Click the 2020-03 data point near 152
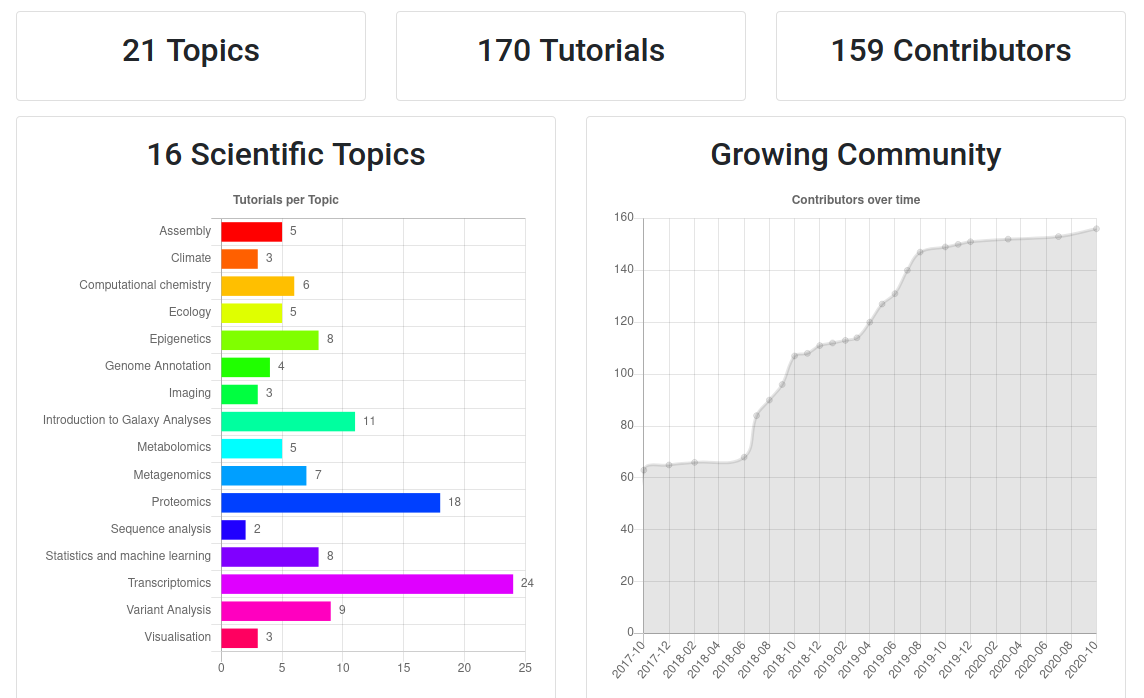1144x698 pixels. click(x=1008, y=239)
